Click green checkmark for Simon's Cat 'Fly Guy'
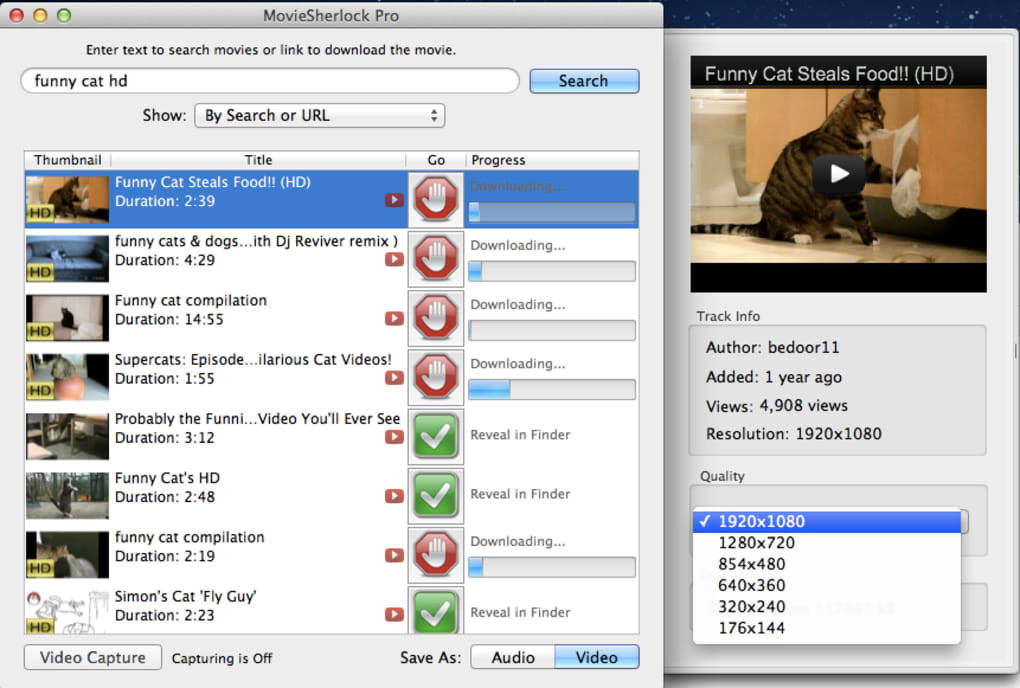This screenshot has width=1020, height=688. tap(436, 611)
